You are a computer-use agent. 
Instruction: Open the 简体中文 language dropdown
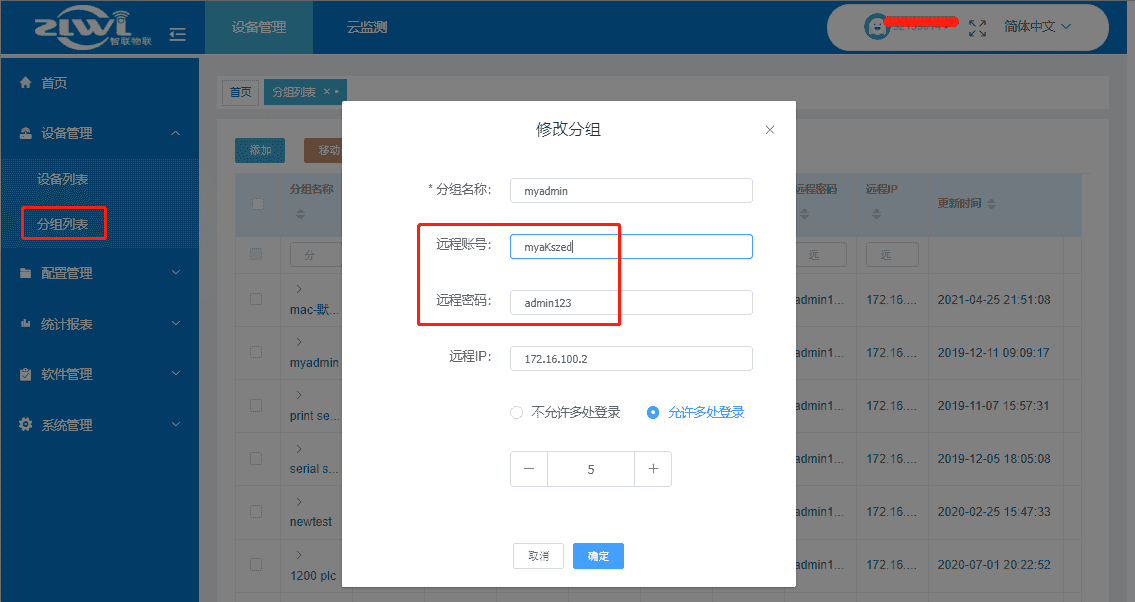tap(1037, 27)
